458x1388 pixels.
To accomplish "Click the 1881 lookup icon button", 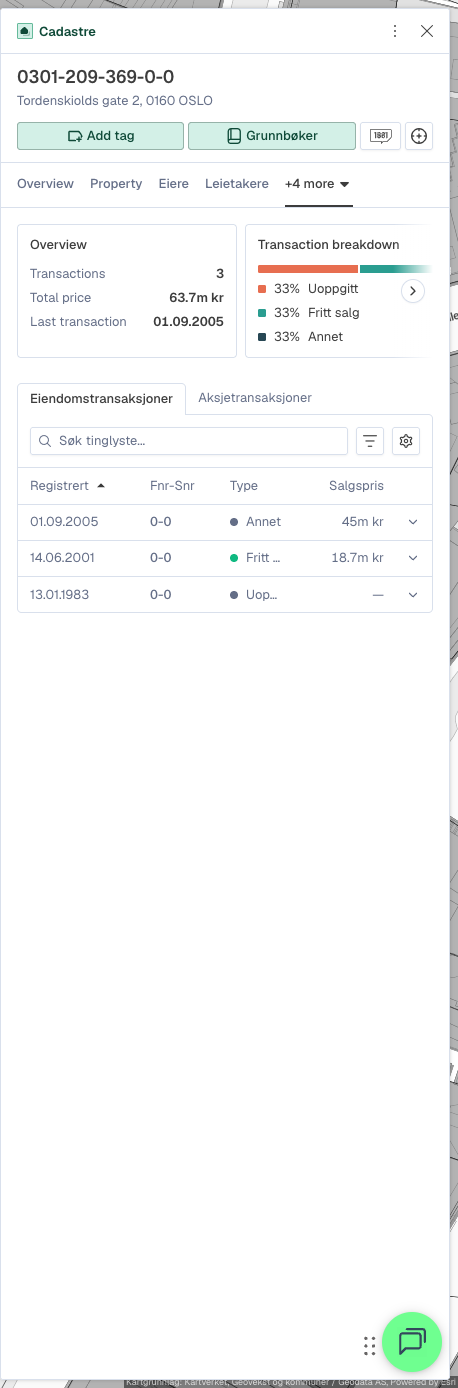I will 380,136.
